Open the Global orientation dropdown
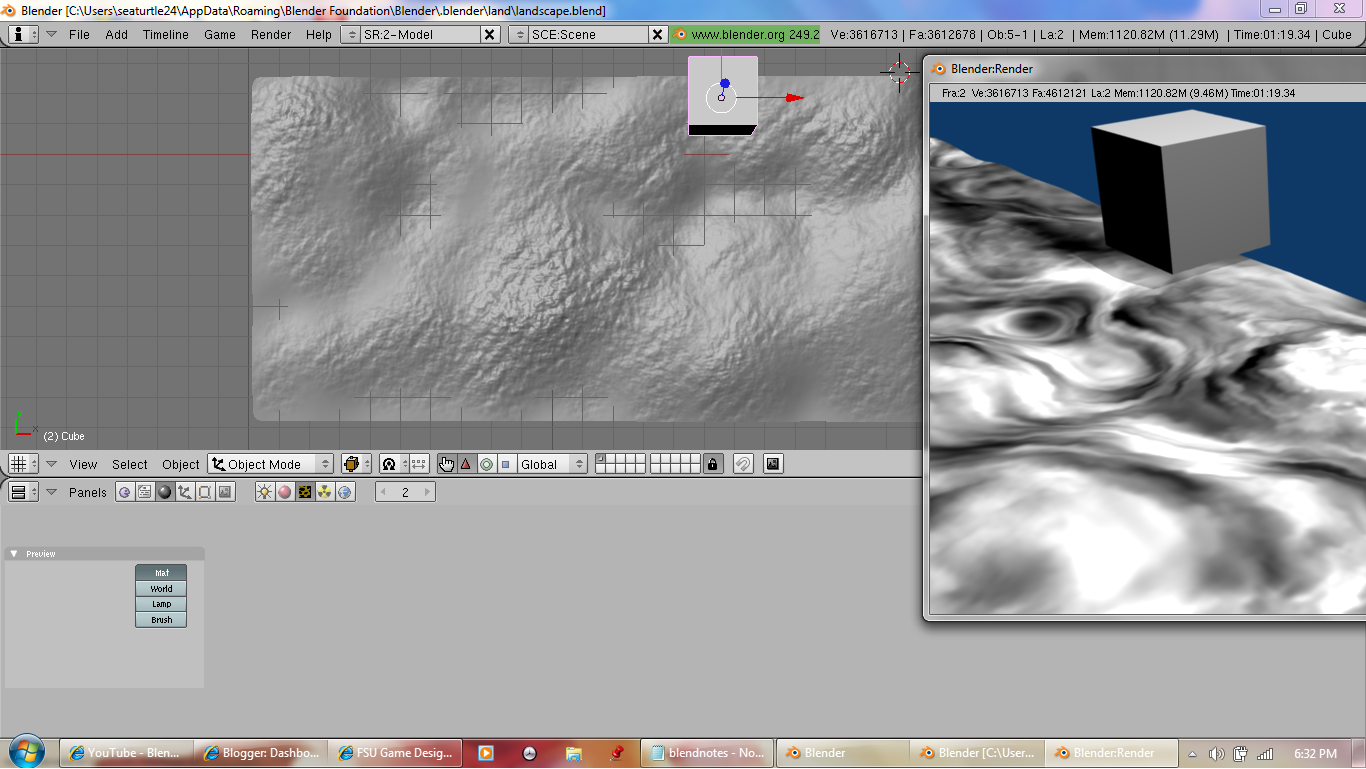 [x=553, y=464]
